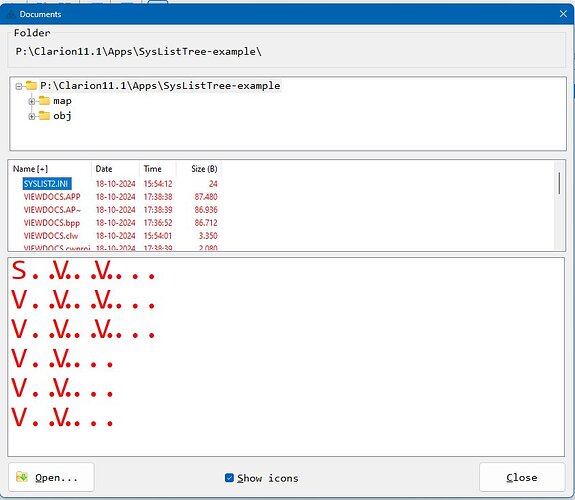Image resolution: width=575 pixels, height=500 pixels.
Task: Select the VIEWDOCS.AP~ file
Action: 52,210
